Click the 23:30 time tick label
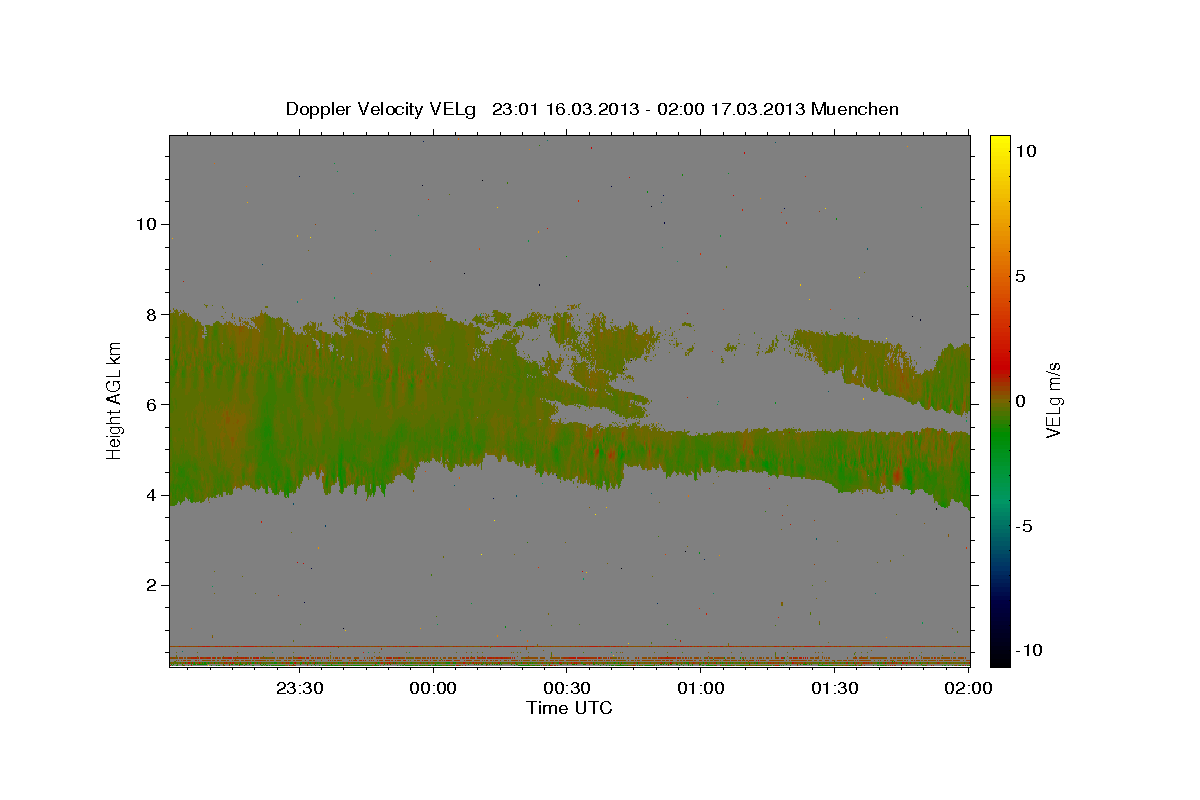1200x800 pixels. tap(299, 688)
